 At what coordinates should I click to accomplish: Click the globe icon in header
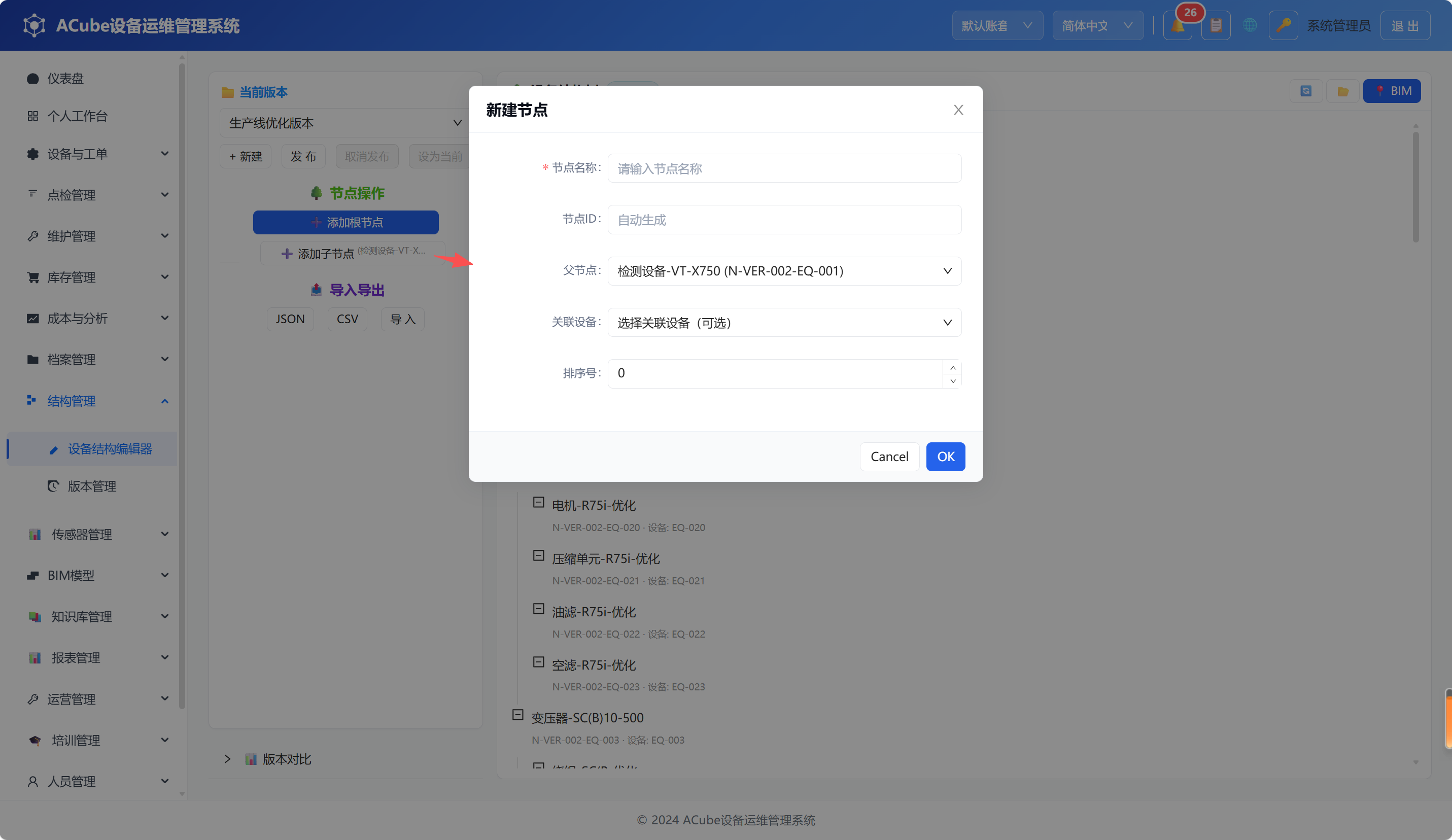tap(1250, 26)
